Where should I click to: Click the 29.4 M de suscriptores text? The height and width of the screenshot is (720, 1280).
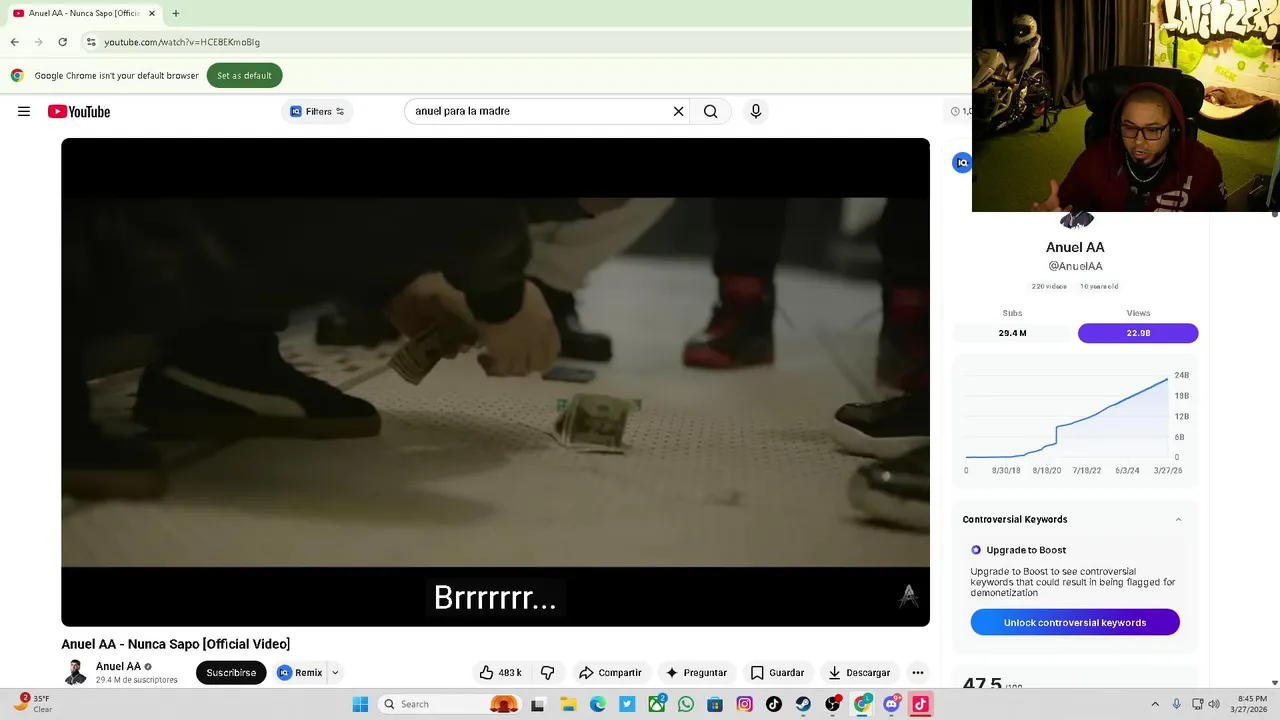(x=137, y=680)
